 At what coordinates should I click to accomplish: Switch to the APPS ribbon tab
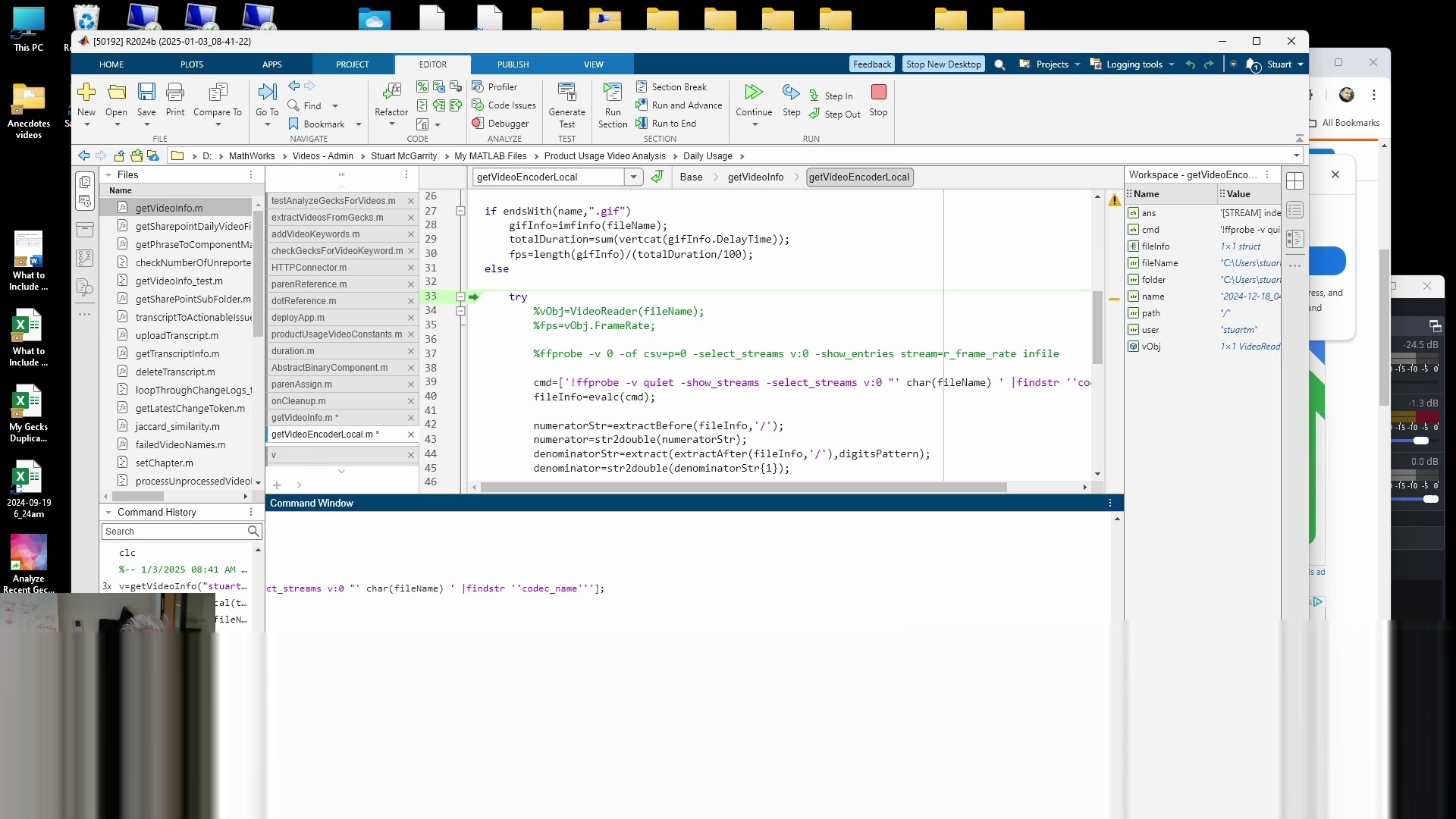(x=273, y=64)
